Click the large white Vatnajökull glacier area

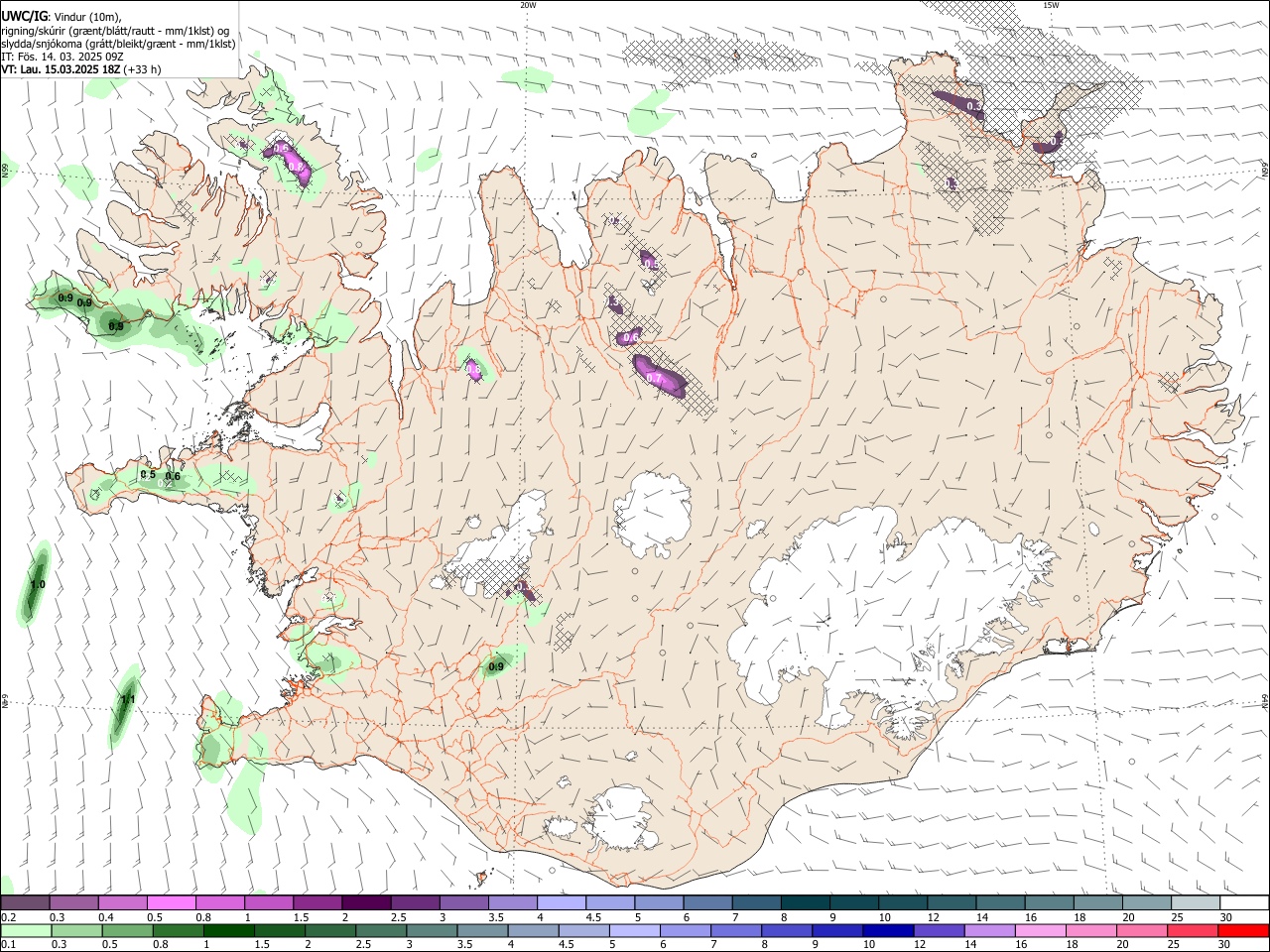(883, 615)
